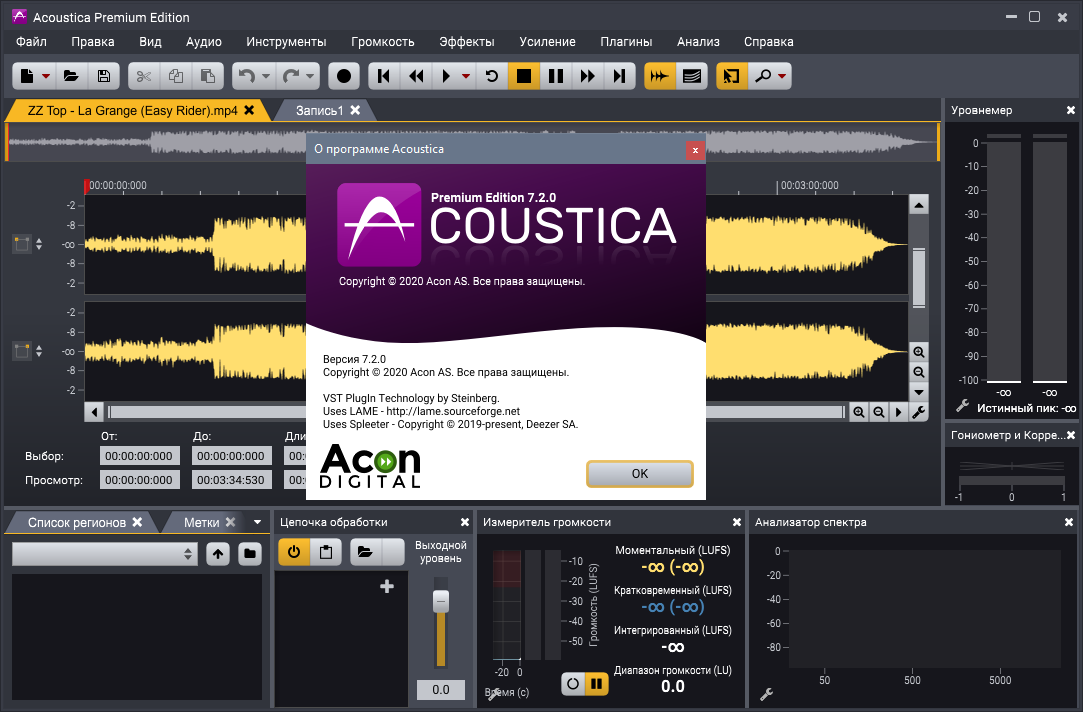Start recording with the Record button

(x=344, y=76)
